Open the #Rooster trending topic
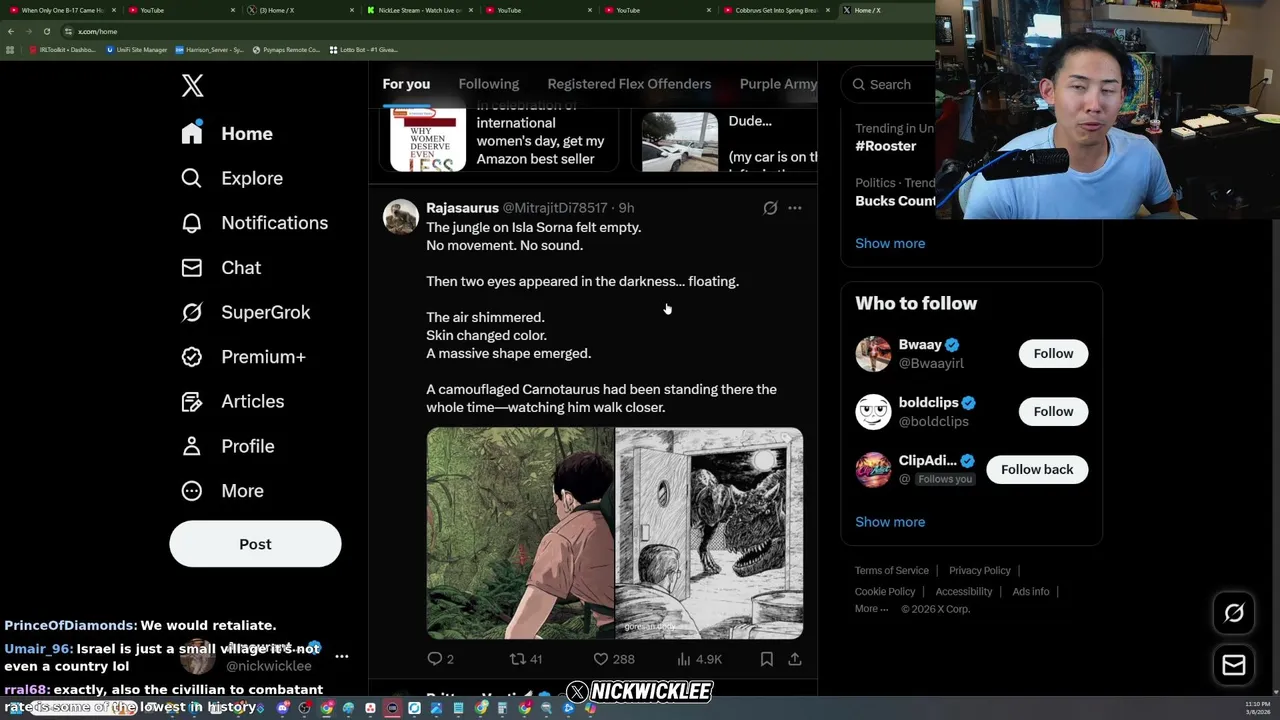 click(886, 146)
